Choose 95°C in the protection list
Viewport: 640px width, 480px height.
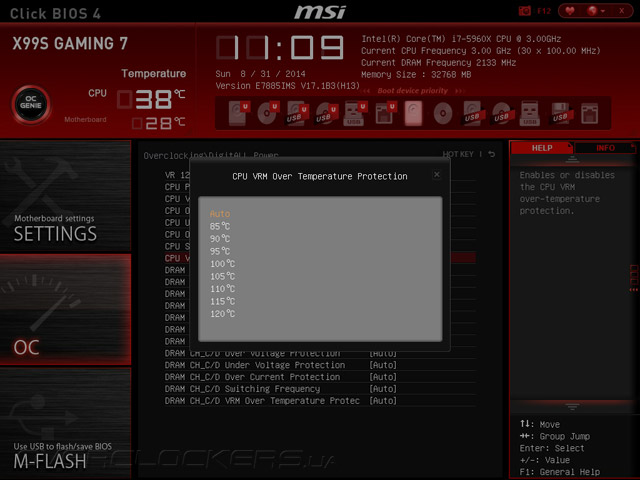tap(220, 251)
